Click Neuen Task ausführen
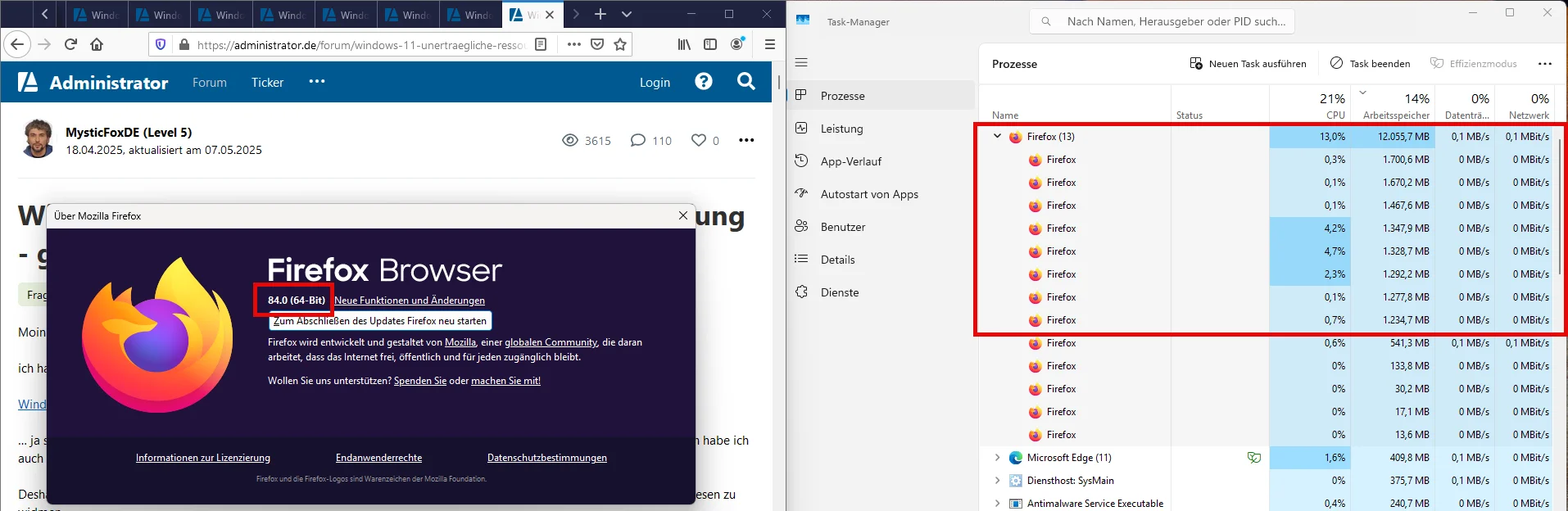Image resolution: width=1568 pixels, height=511 pixels. pos(1249,63)
